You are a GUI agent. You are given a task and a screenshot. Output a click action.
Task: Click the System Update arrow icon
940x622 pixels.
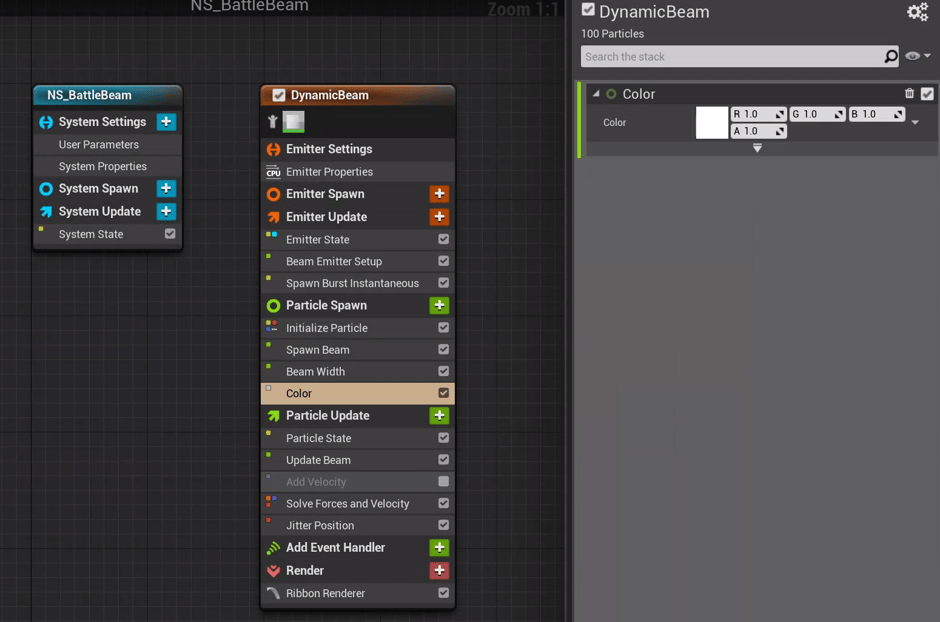tap(46, 212)
